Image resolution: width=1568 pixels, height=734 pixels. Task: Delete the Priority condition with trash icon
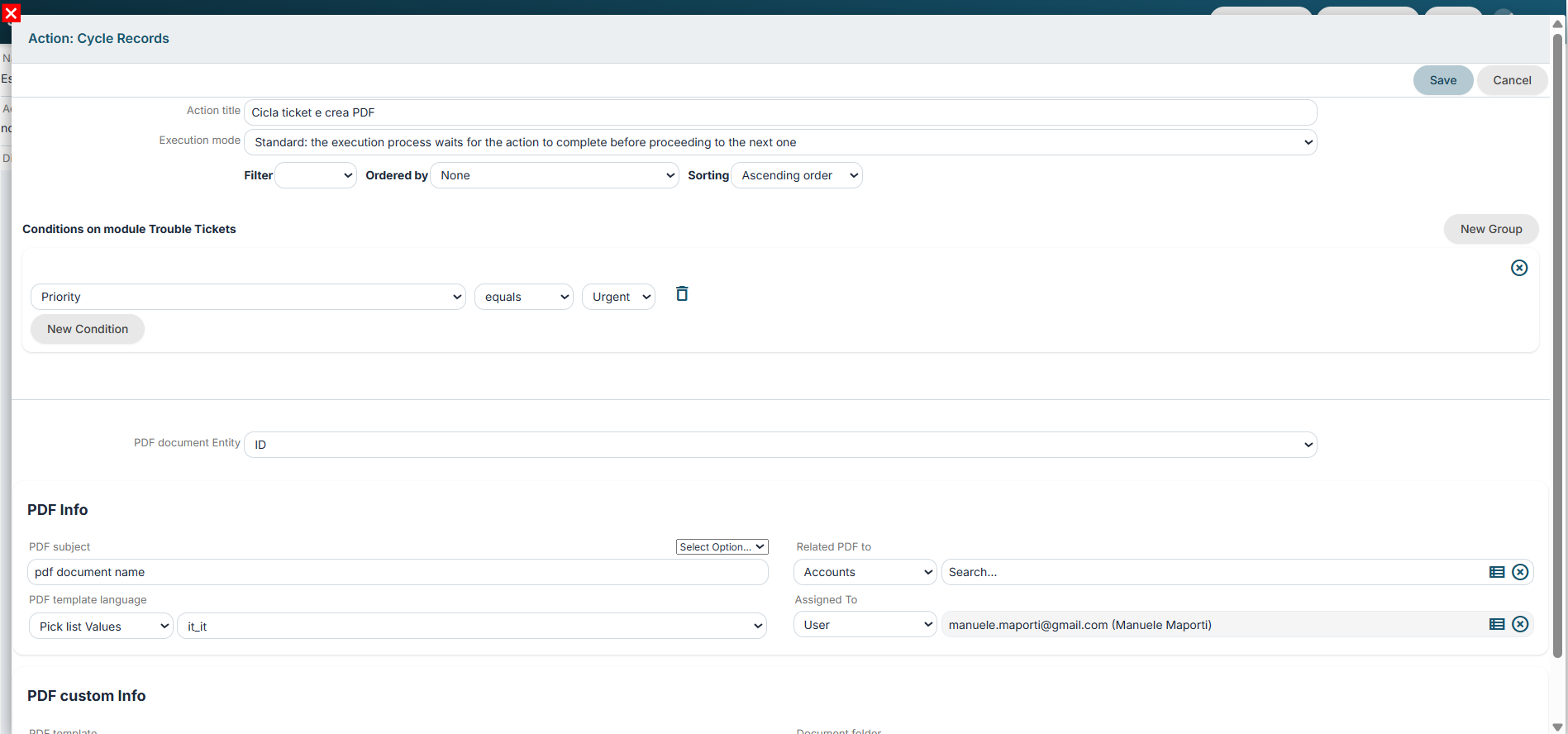pyautogui.click(x=682, y=293)
